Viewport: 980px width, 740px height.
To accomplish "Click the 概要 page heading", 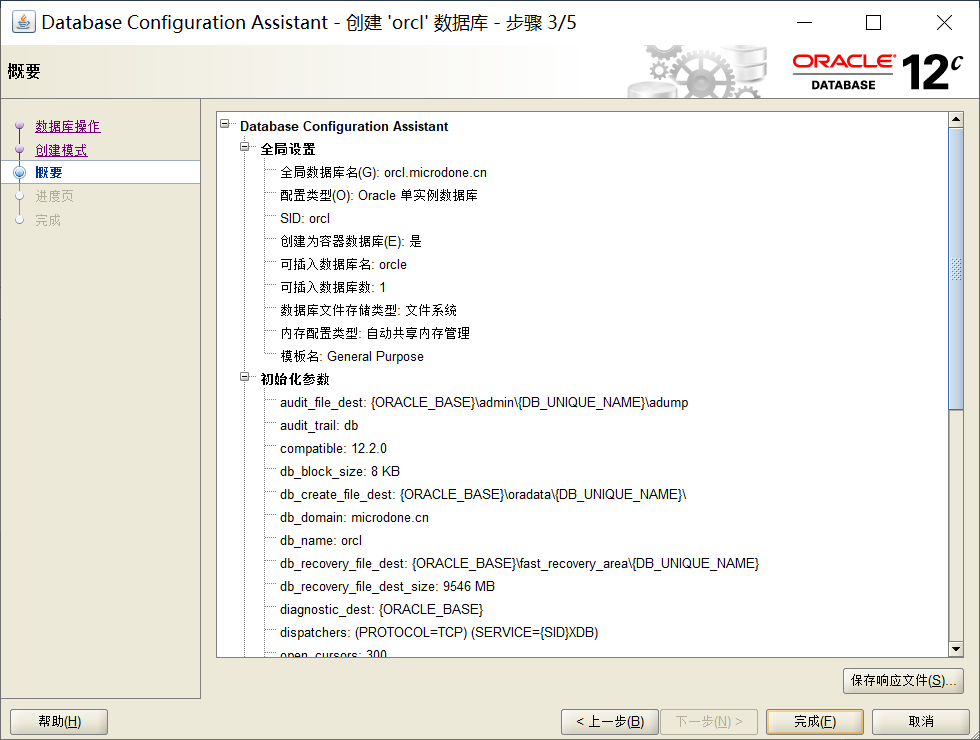I will (24, 71).
